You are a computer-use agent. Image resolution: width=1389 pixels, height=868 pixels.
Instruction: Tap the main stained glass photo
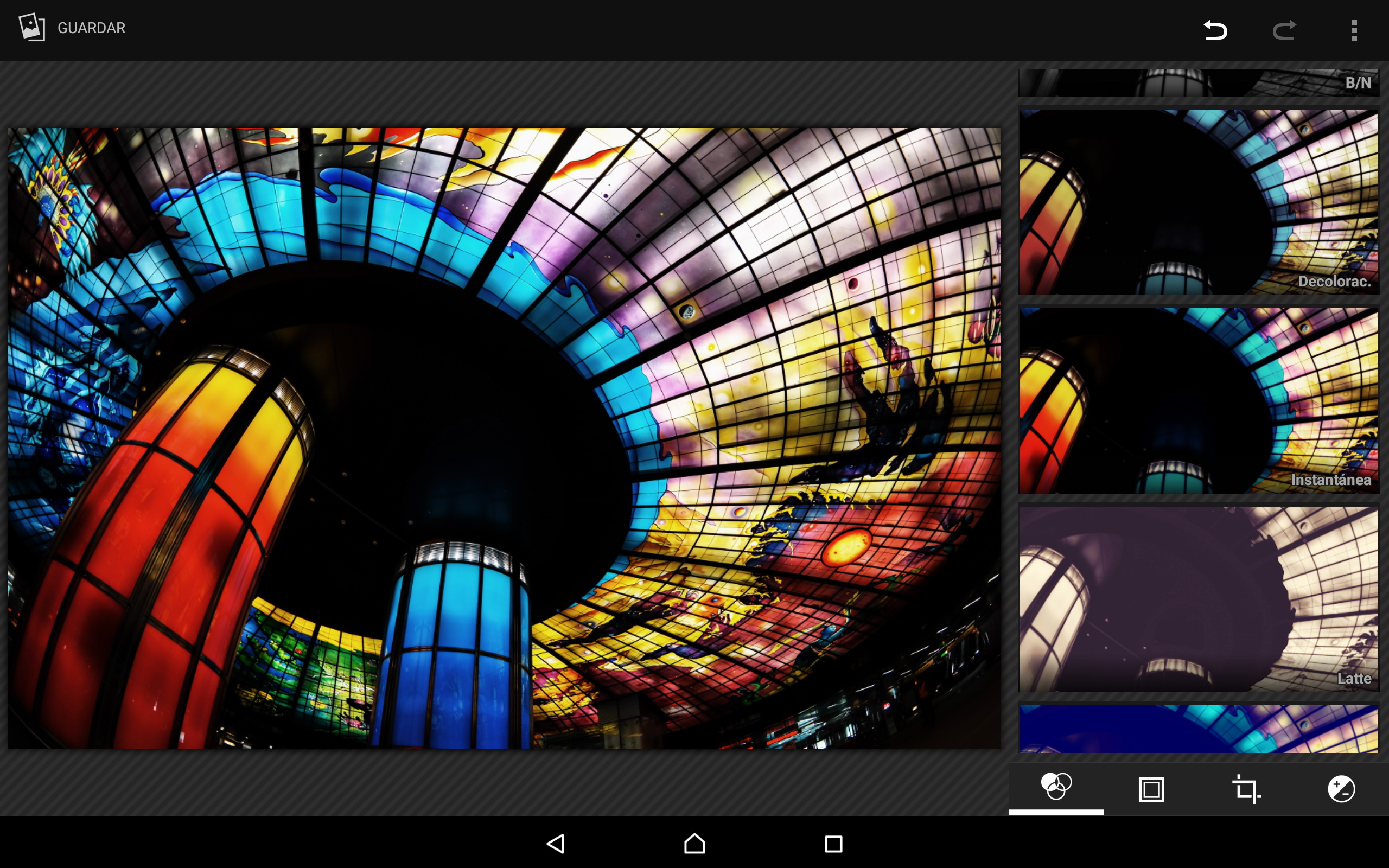[x=504, y=437]
